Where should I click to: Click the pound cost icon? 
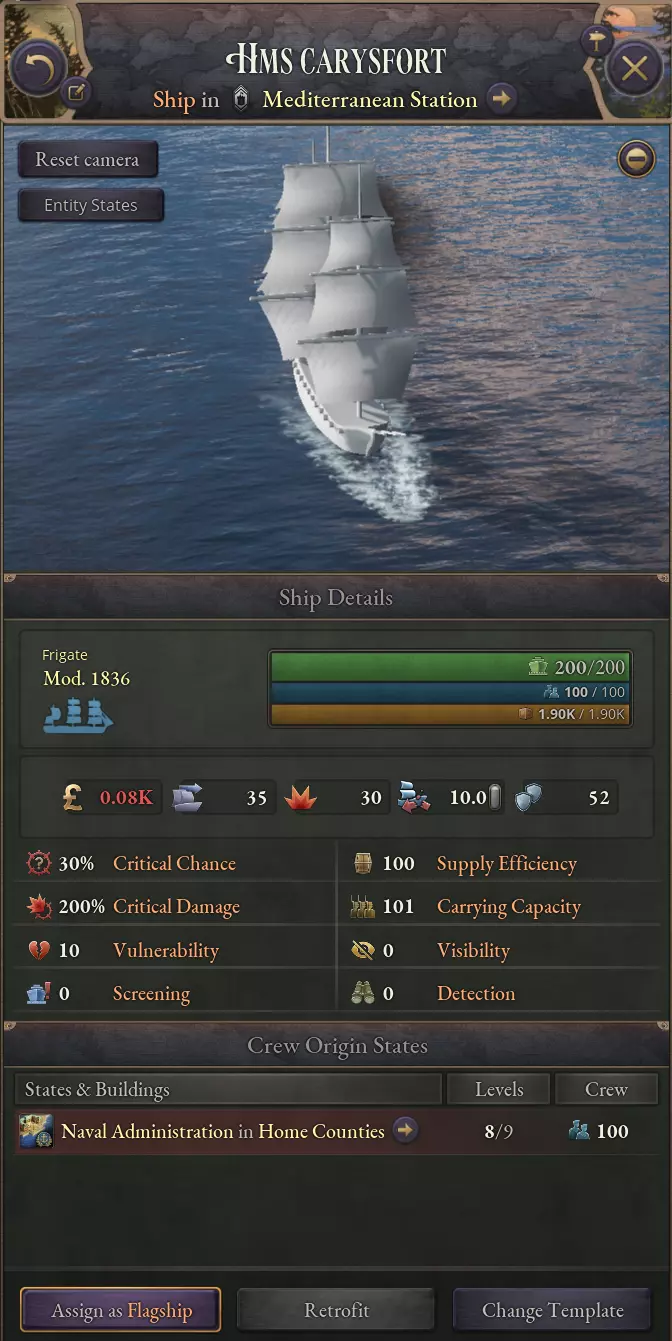(73, 797)
